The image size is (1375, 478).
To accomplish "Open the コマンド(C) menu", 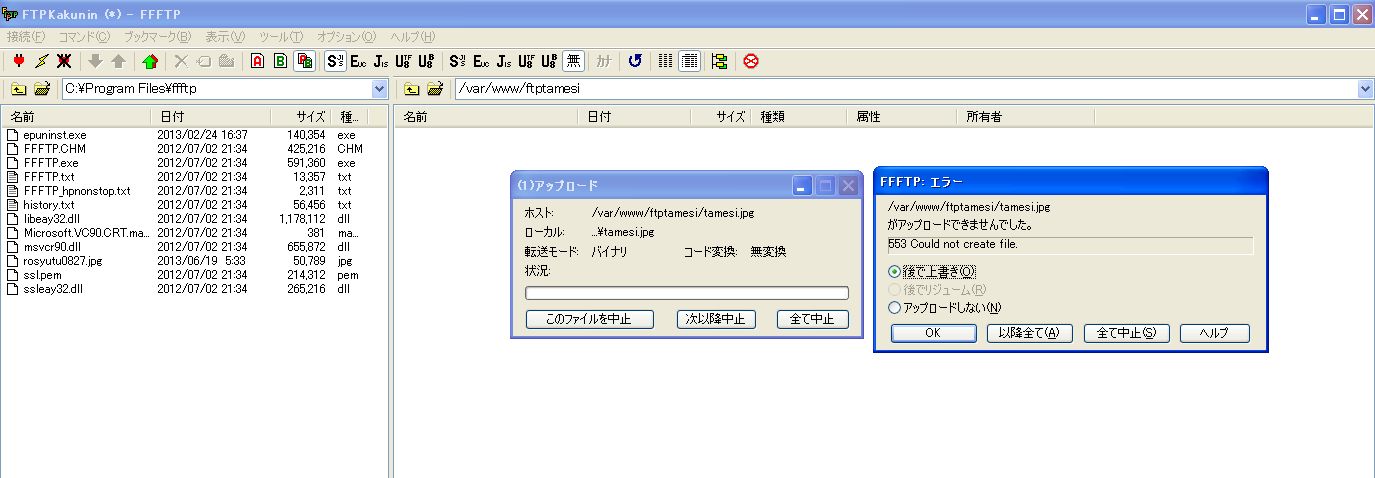I will pos(84,37).
